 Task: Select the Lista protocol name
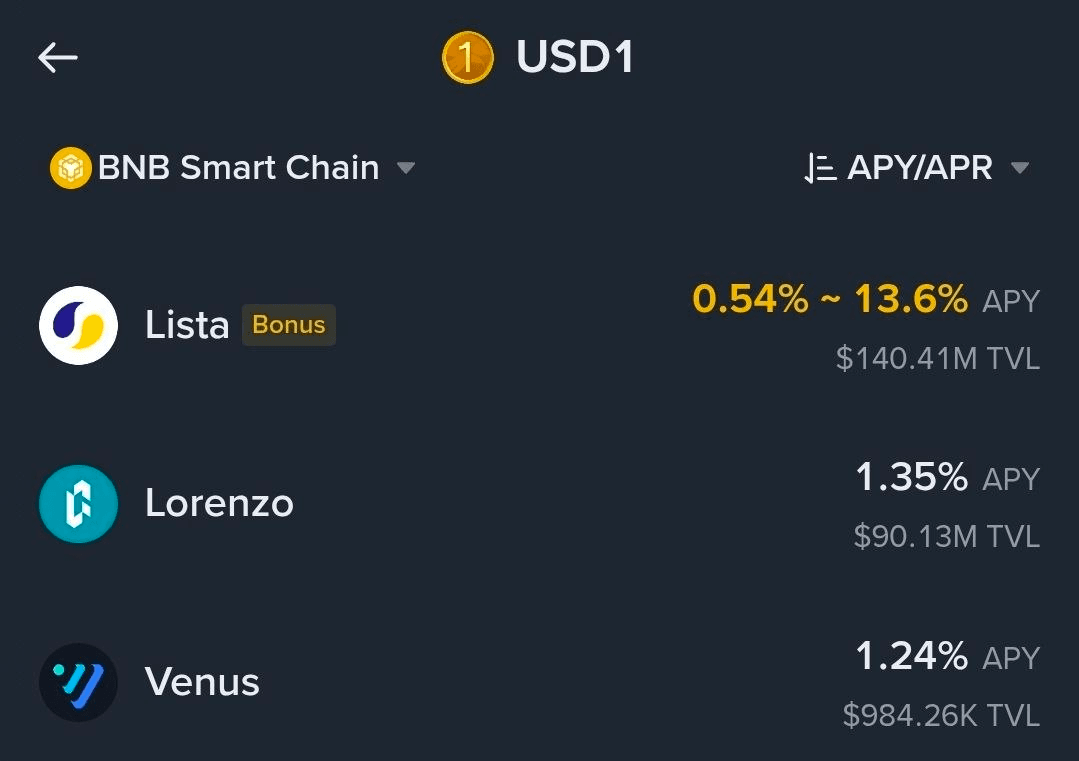(187, 325)
